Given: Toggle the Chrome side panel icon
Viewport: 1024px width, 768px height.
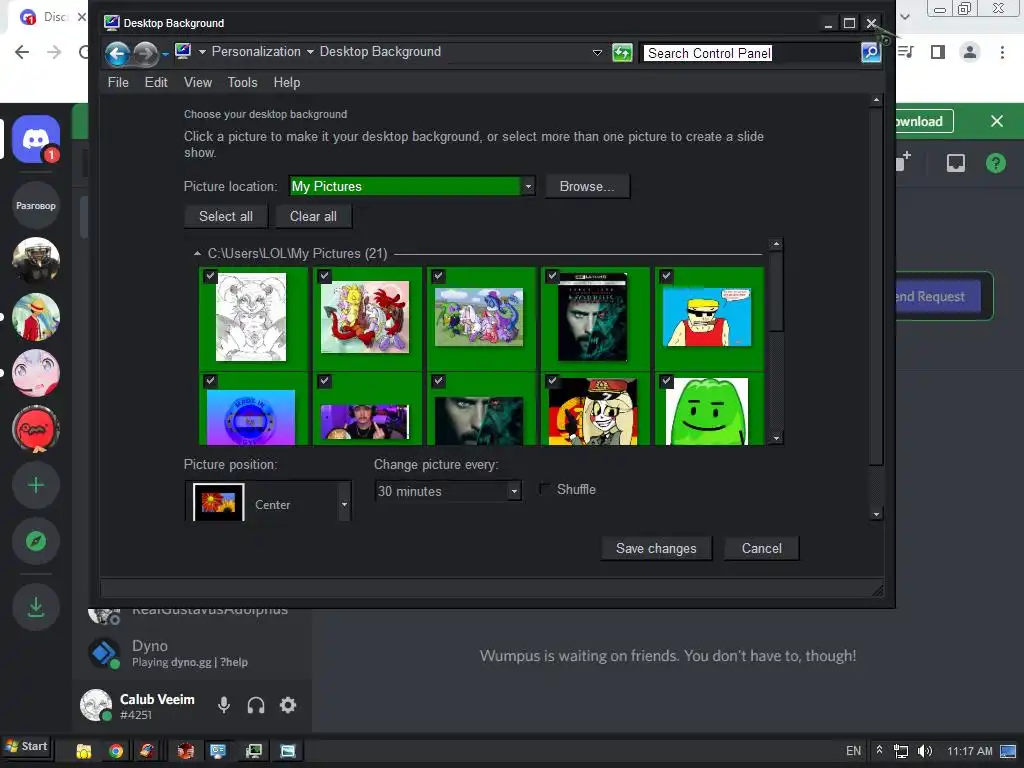Looking at the screenshot, I should [x=938, y=52].
